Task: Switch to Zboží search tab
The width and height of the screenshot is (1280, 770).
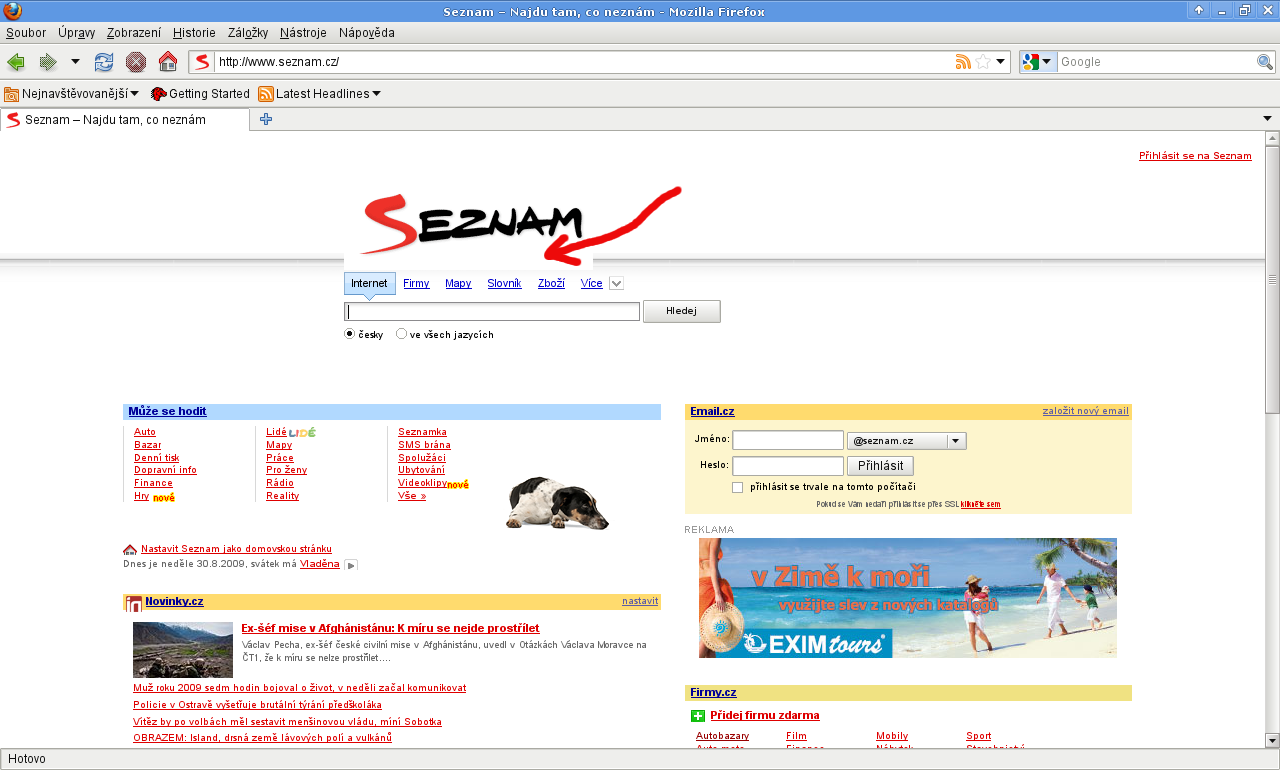Action: pyautogui.click(x=551, y=284)
